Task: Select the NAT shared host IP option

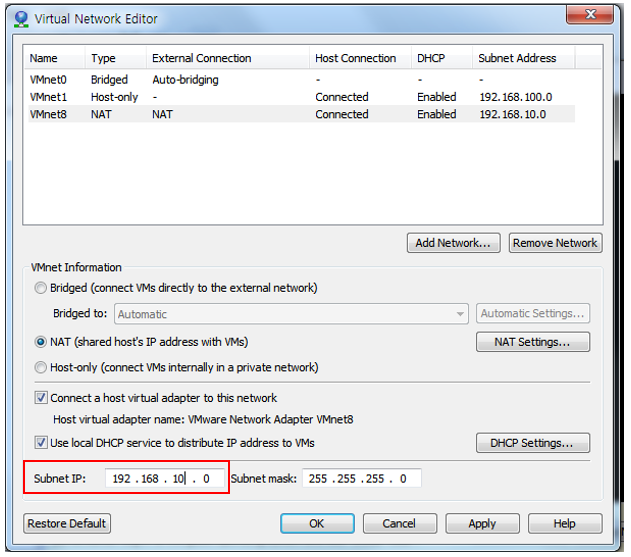Action: (41, 342)
